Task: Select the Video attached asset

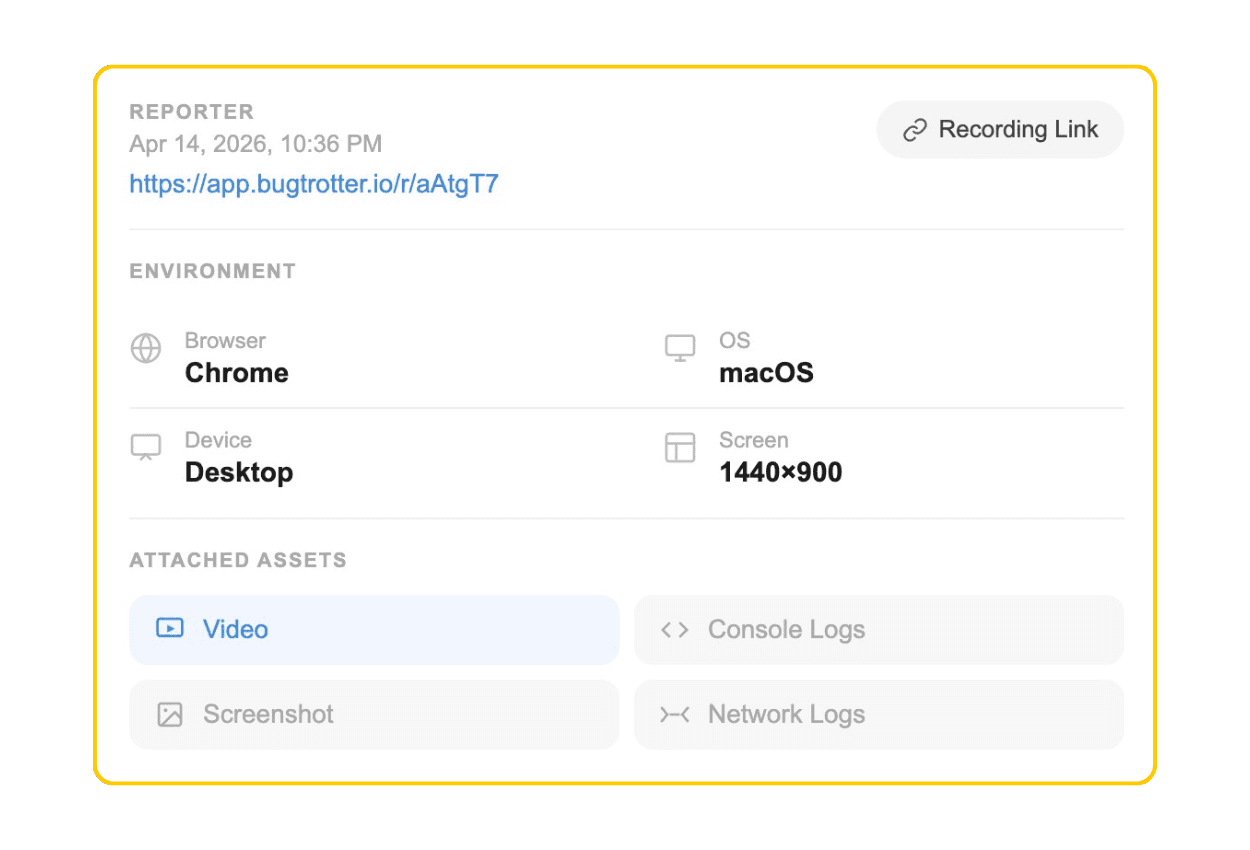Action: pos(374,629)
